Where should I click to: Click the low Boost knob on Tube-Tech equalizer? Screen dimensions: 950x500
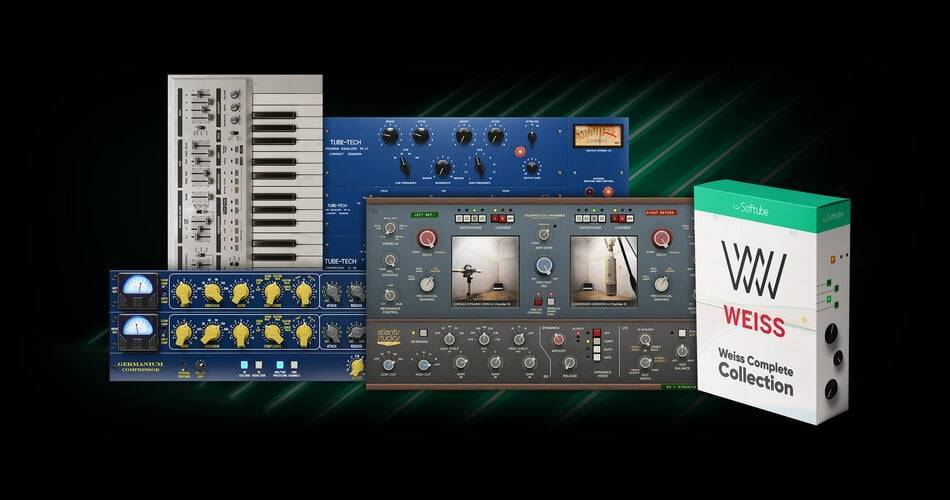pos(390,135)
